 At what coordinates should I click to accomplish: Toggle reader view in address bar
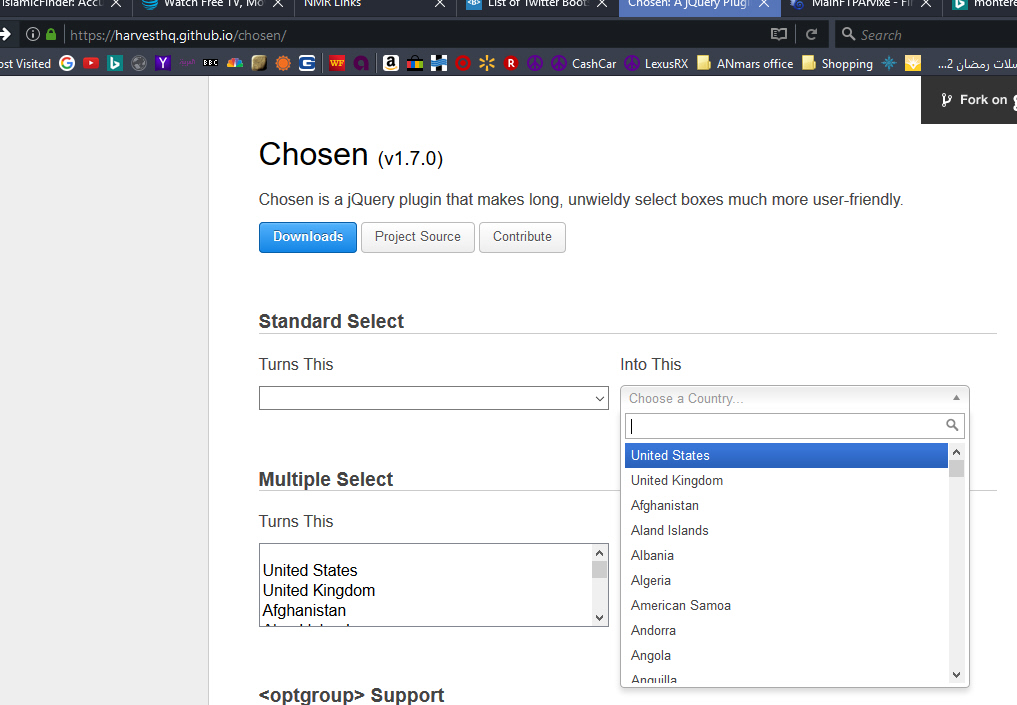[x=779, y=34]
